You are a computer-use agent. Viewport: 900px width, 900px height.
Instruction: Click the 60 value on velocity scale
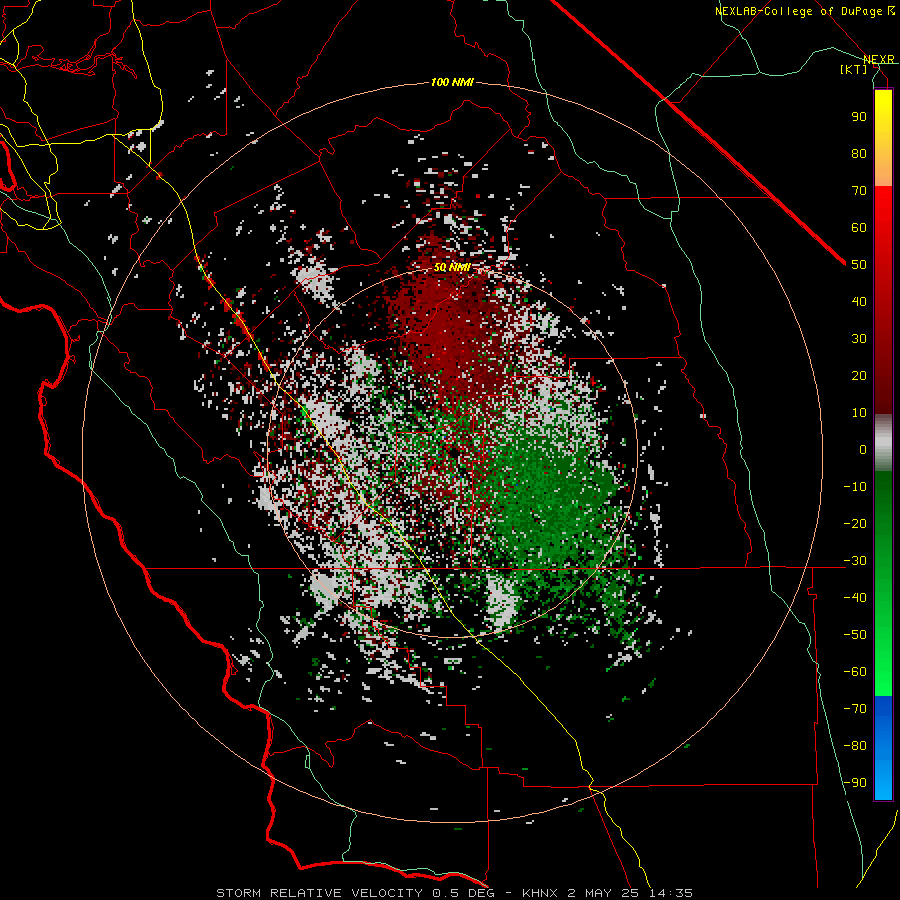pyautogui.click(x=859, y=228)
